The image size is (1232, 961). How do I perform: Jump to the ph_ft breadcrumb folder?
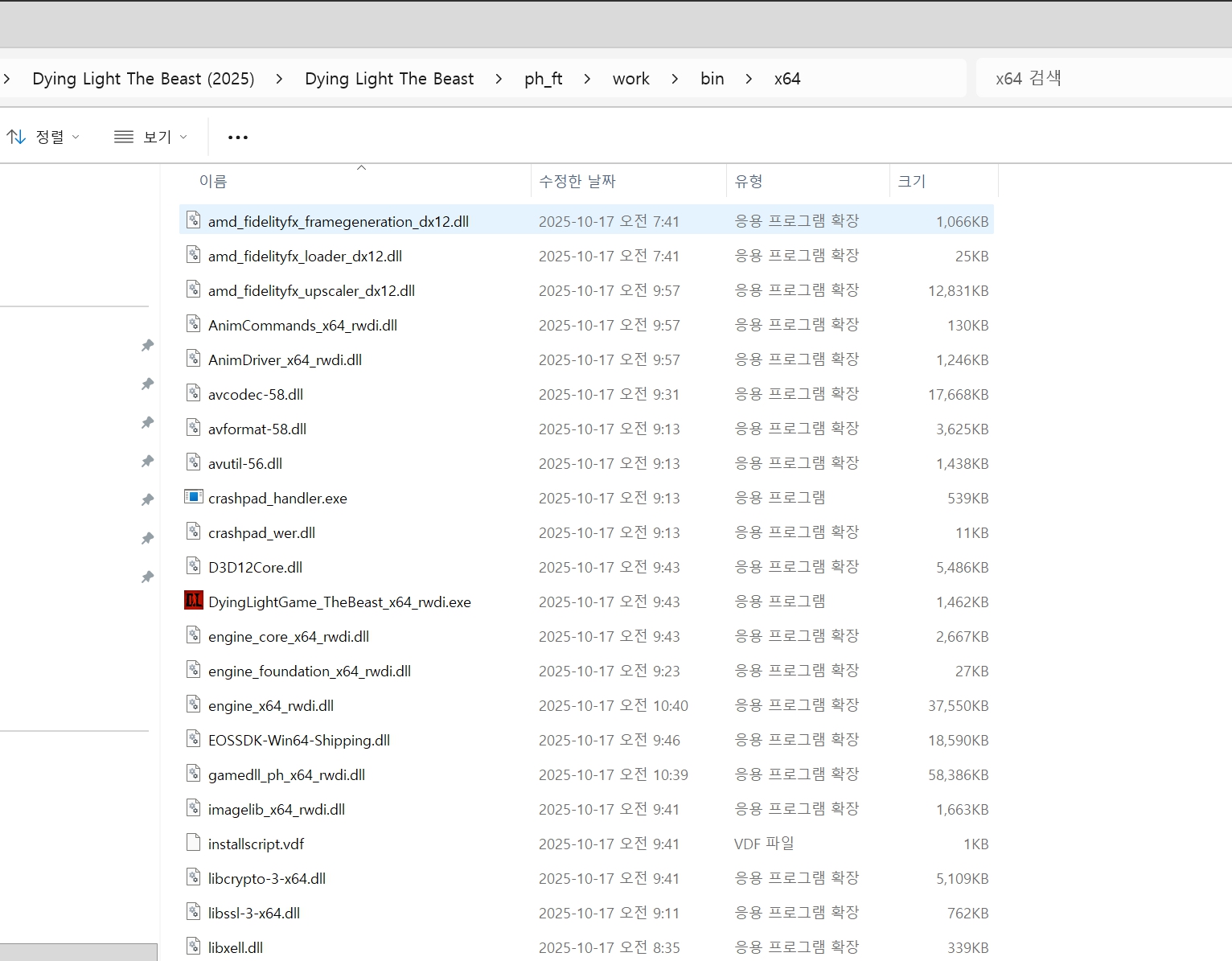[544, 79]
